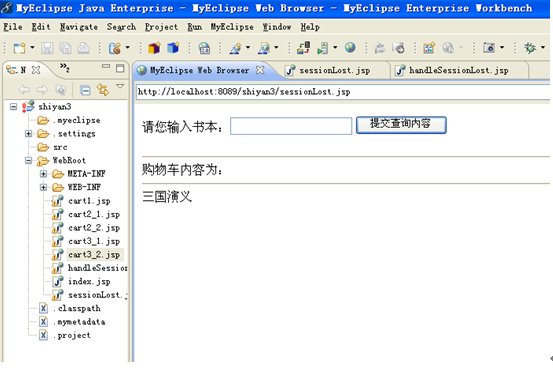The height and width of the screenshot is (370, 553).
Task: Open the File menu
Action: (x=13, y=27)
